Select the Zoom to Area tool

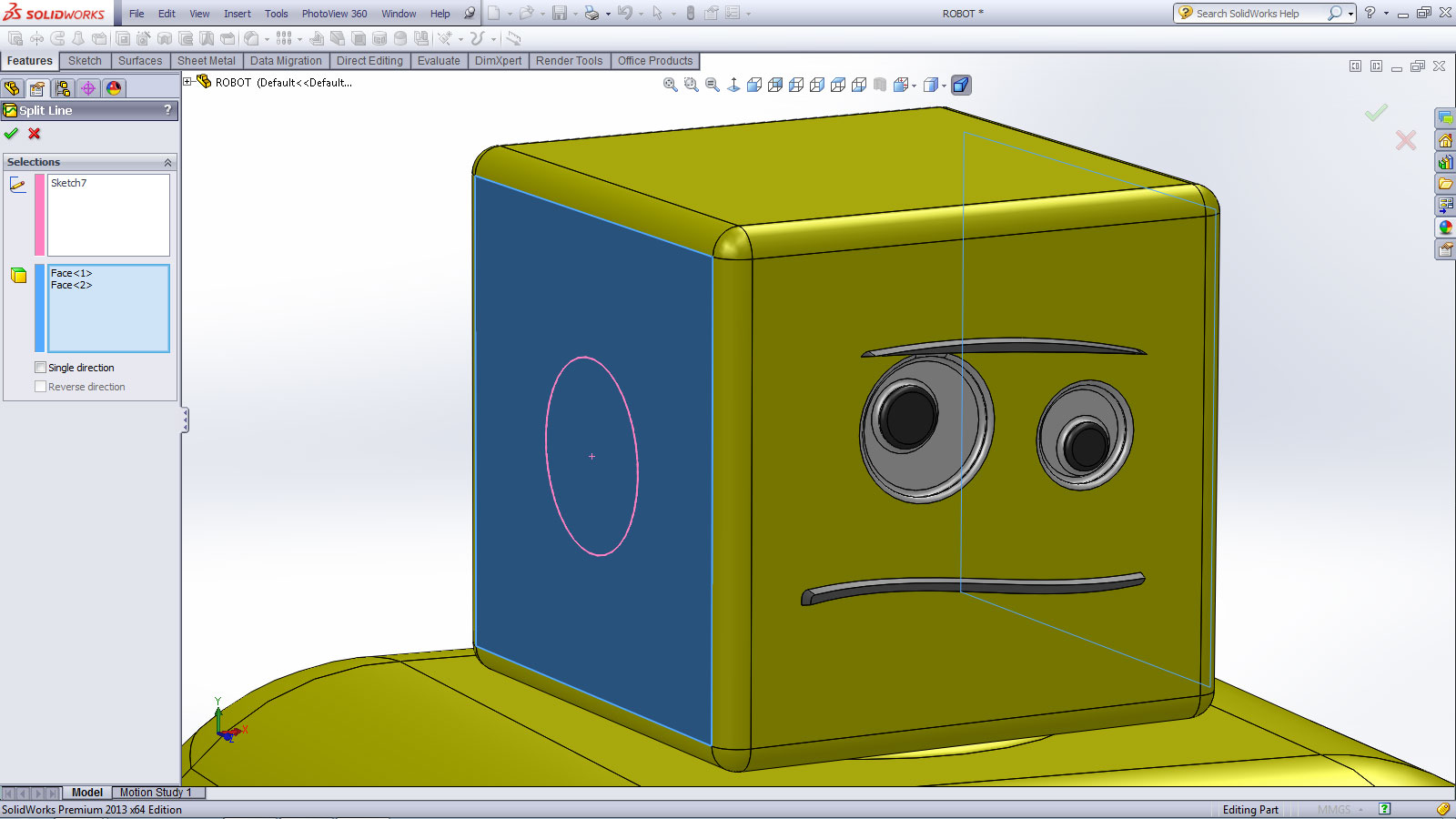coord(692,85)
